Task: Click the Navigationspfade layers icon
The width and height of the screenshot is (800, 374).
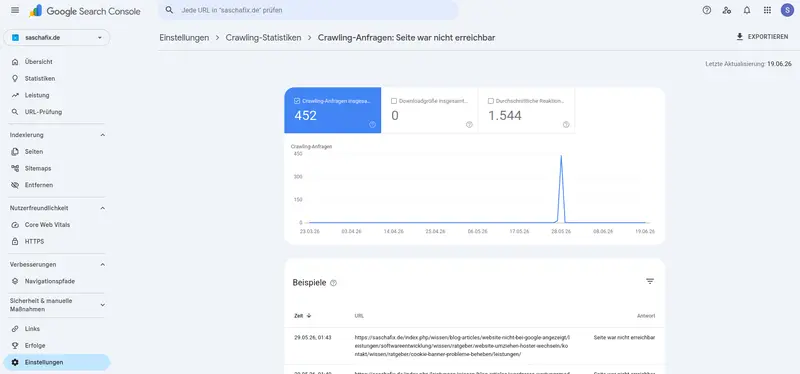Action: 15,281
